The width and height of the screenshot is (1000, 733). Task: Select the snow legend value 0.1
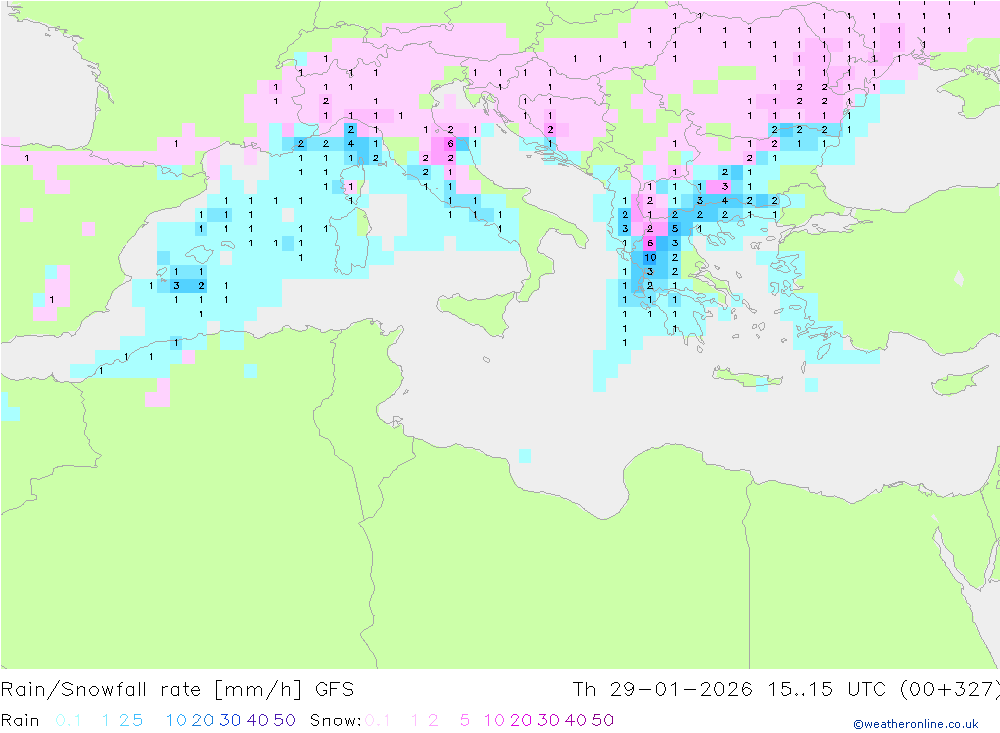pyautogui.click(x=378, y=720)
